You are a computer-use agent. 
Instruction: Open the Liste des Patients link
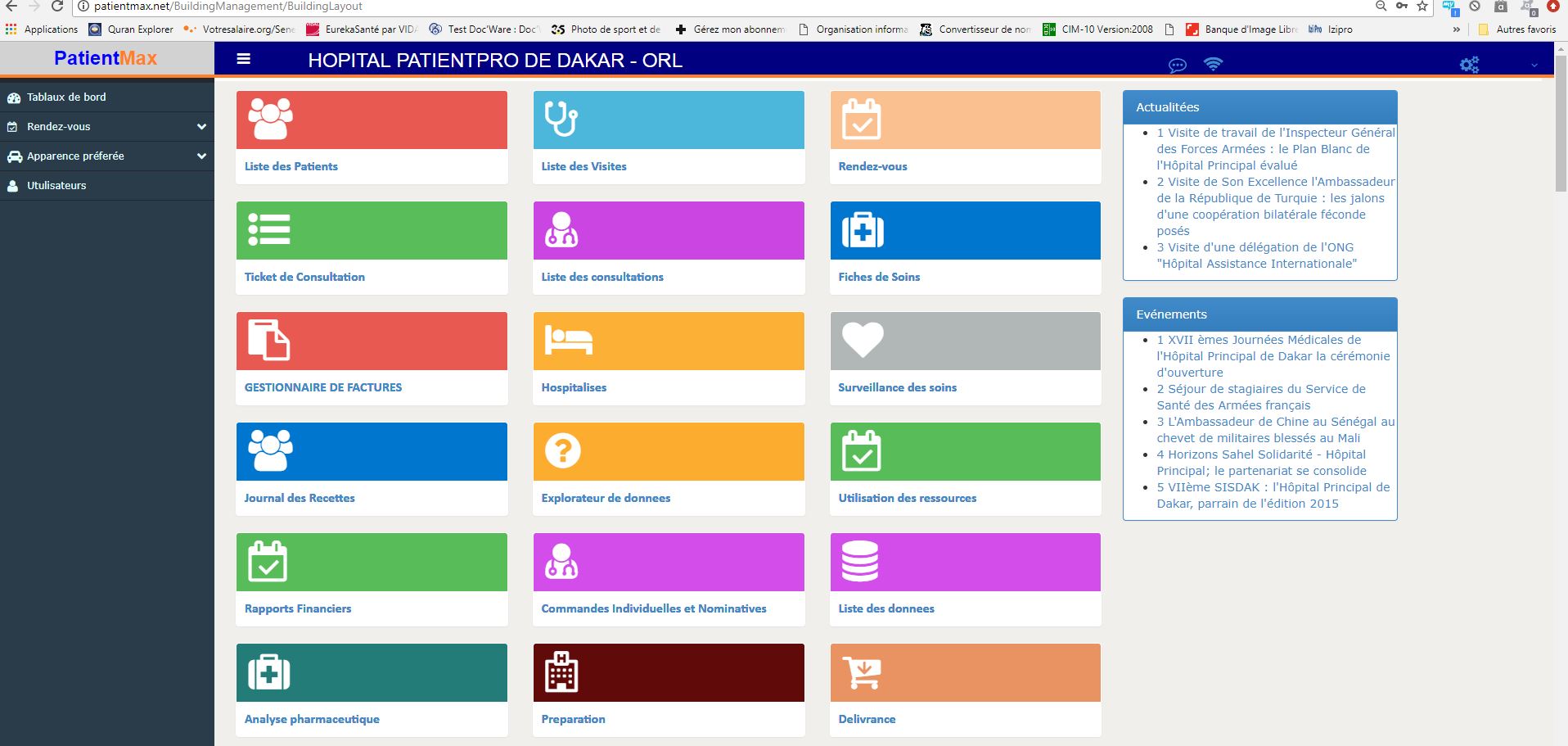(x=291, y=166)
